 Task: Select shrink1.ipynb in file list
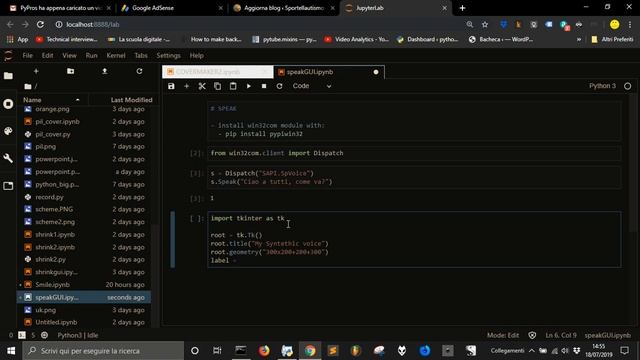84,234
